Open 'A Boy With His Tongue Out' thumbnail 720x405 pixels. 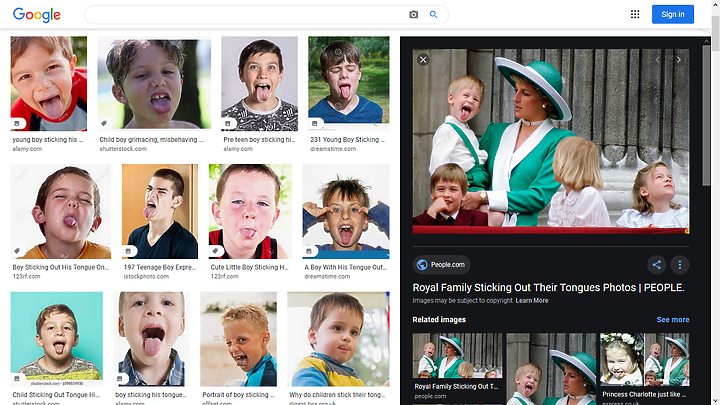[x=346, y=211]
